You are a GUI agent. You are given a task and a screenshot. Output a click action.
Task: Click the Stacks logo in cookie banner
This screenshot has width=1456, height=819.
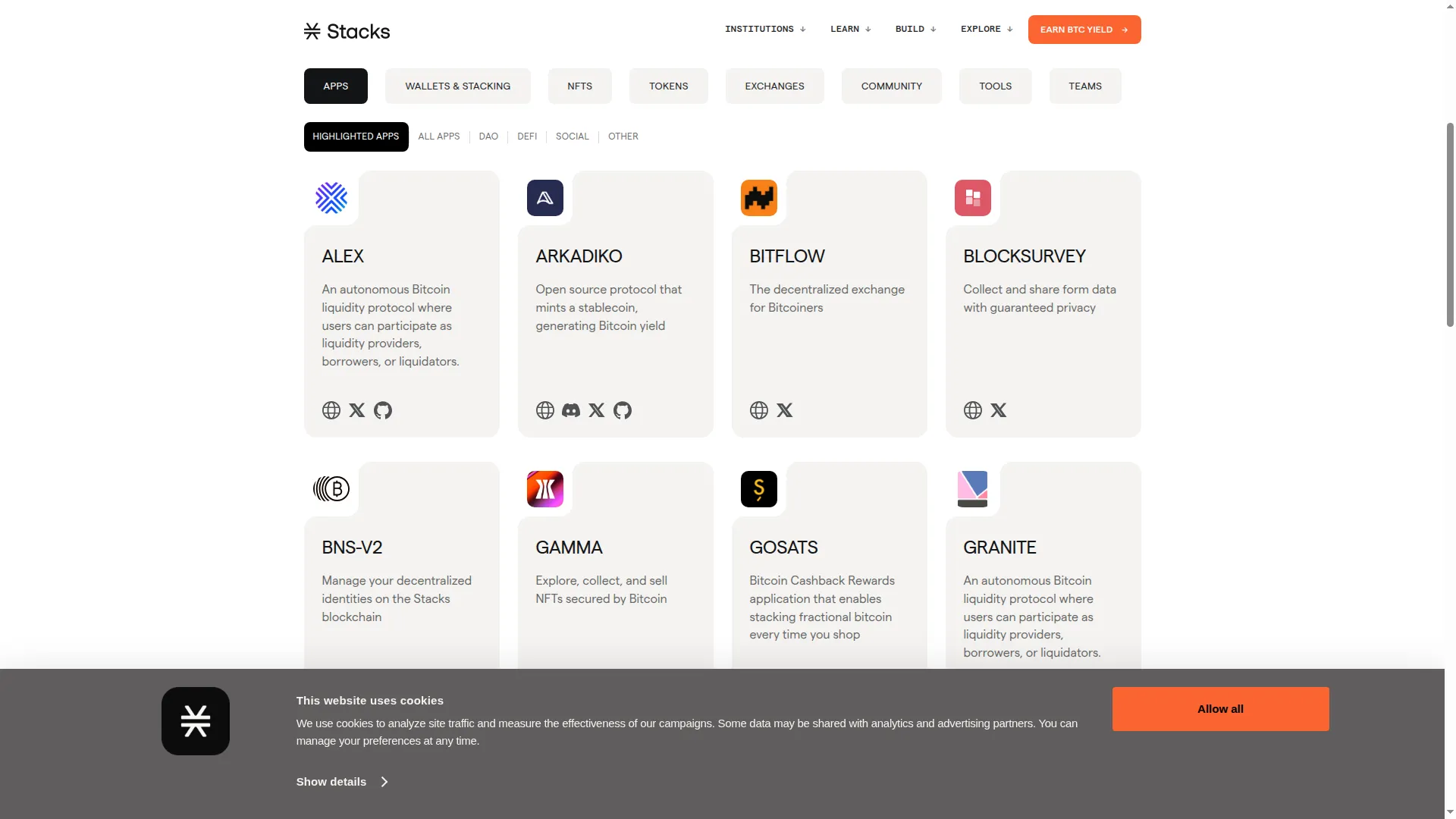tap(196, 721)
